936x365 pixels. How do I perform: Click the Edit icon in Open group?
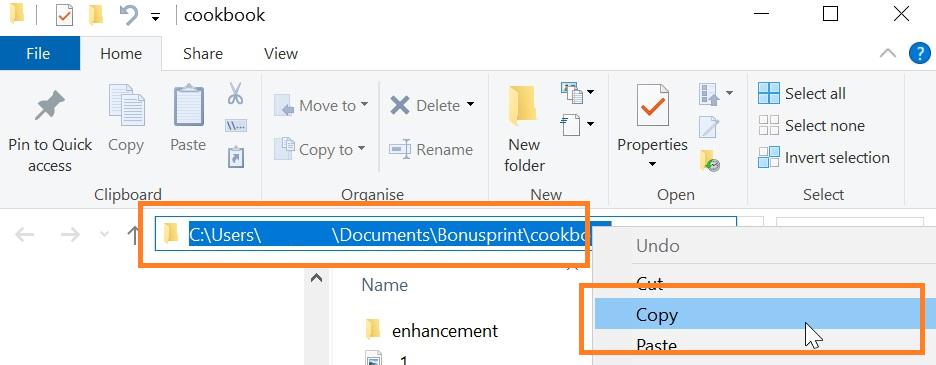pyautogui.click(x=709, y=127)
